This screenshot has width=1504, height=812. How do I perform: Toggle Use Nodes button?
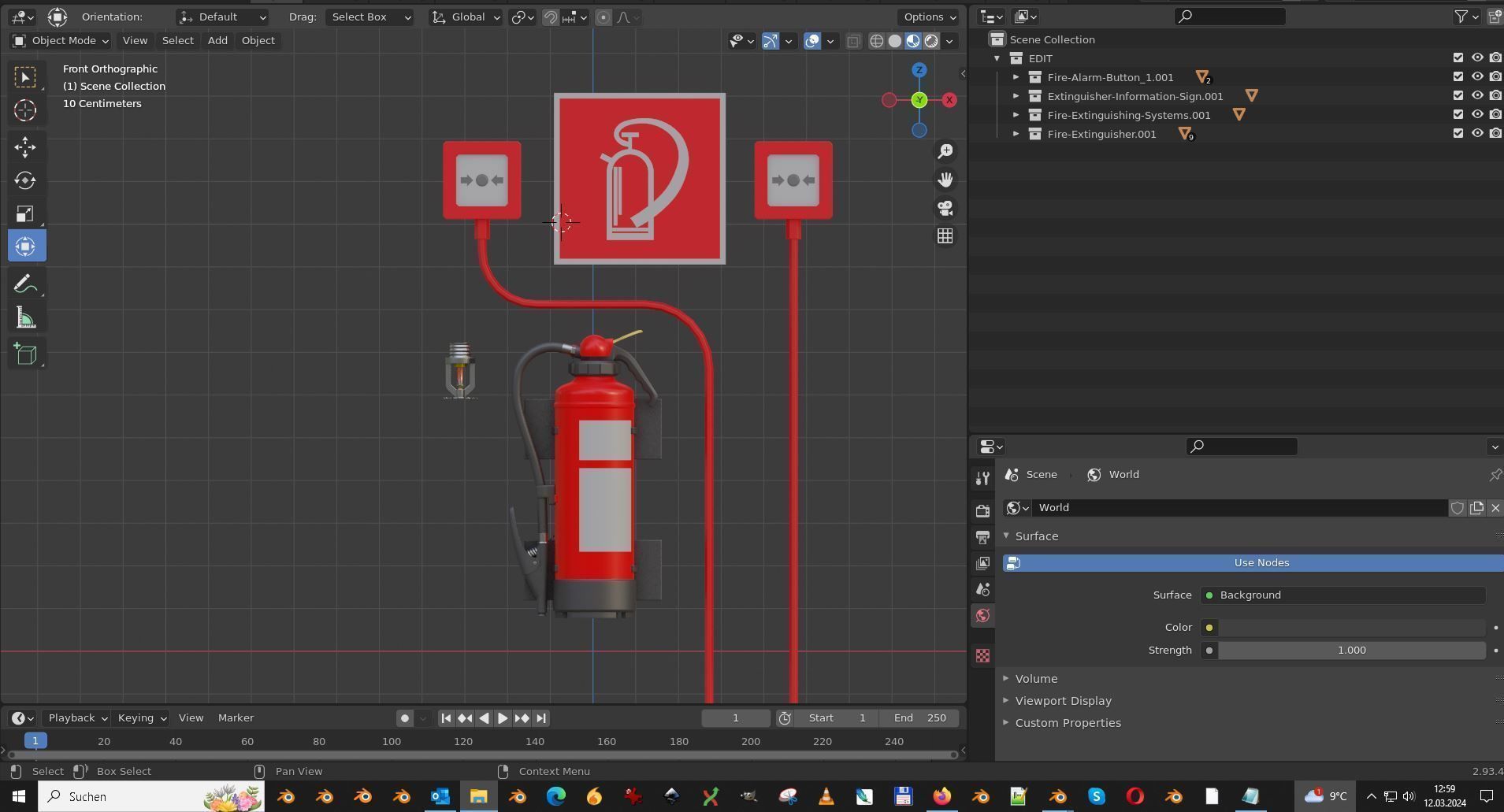point(1253,563)
